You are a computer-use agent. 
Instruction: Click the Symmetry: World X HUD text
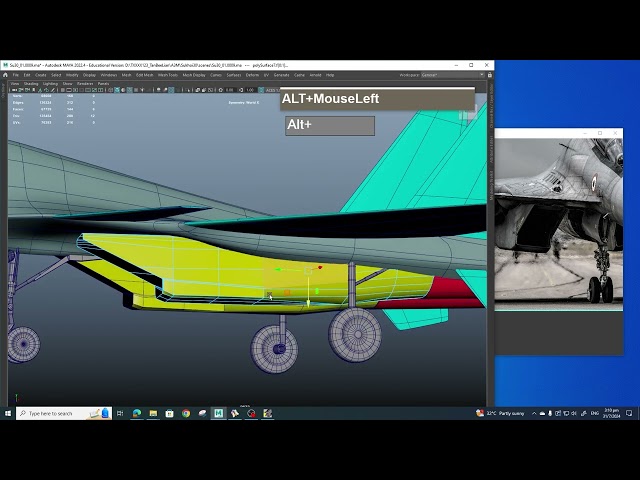tap(244, 102)
